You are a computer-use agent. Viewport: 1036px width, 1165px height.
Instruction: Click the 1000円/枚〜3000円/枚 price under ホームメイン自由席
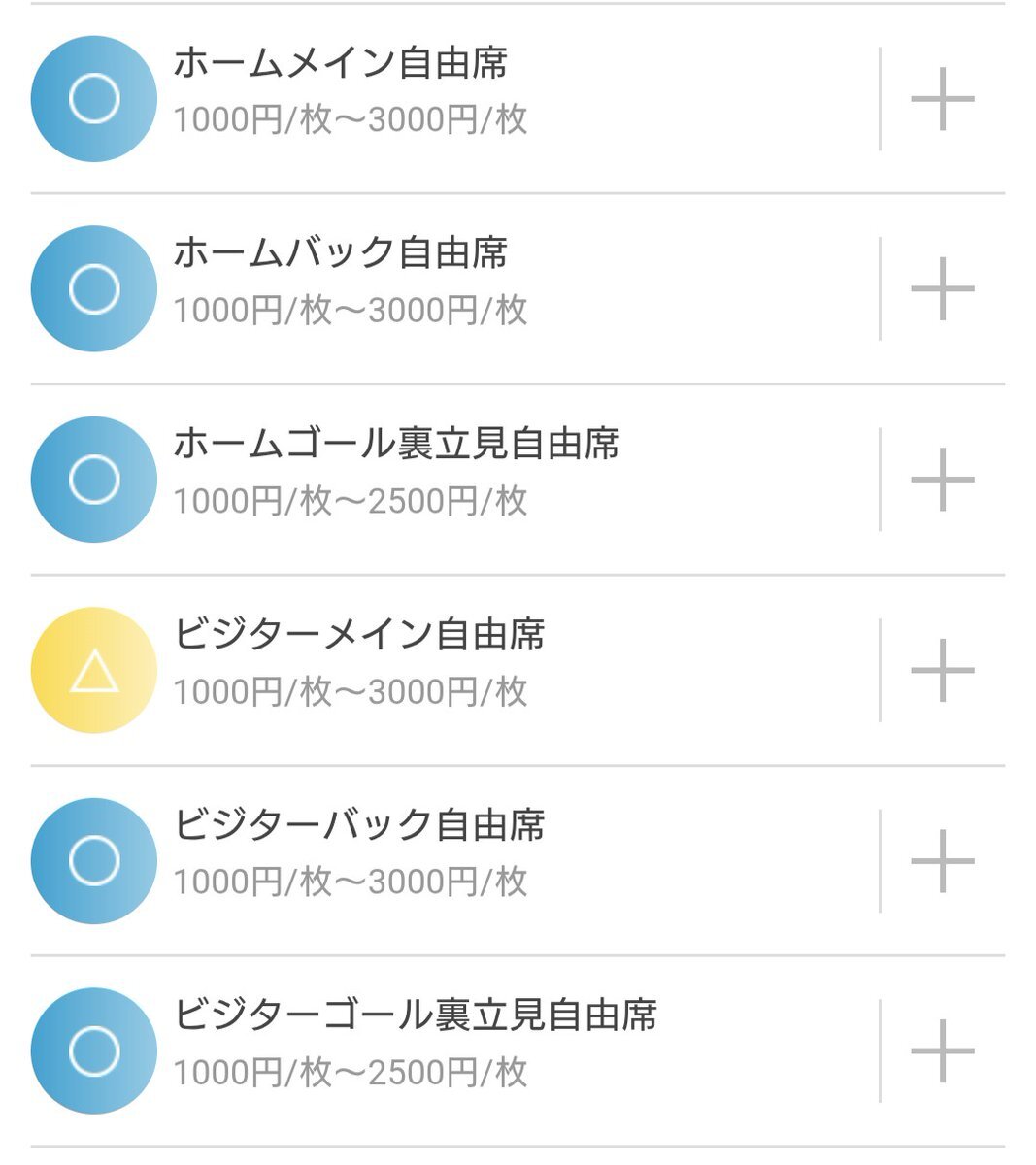[351, 119]
